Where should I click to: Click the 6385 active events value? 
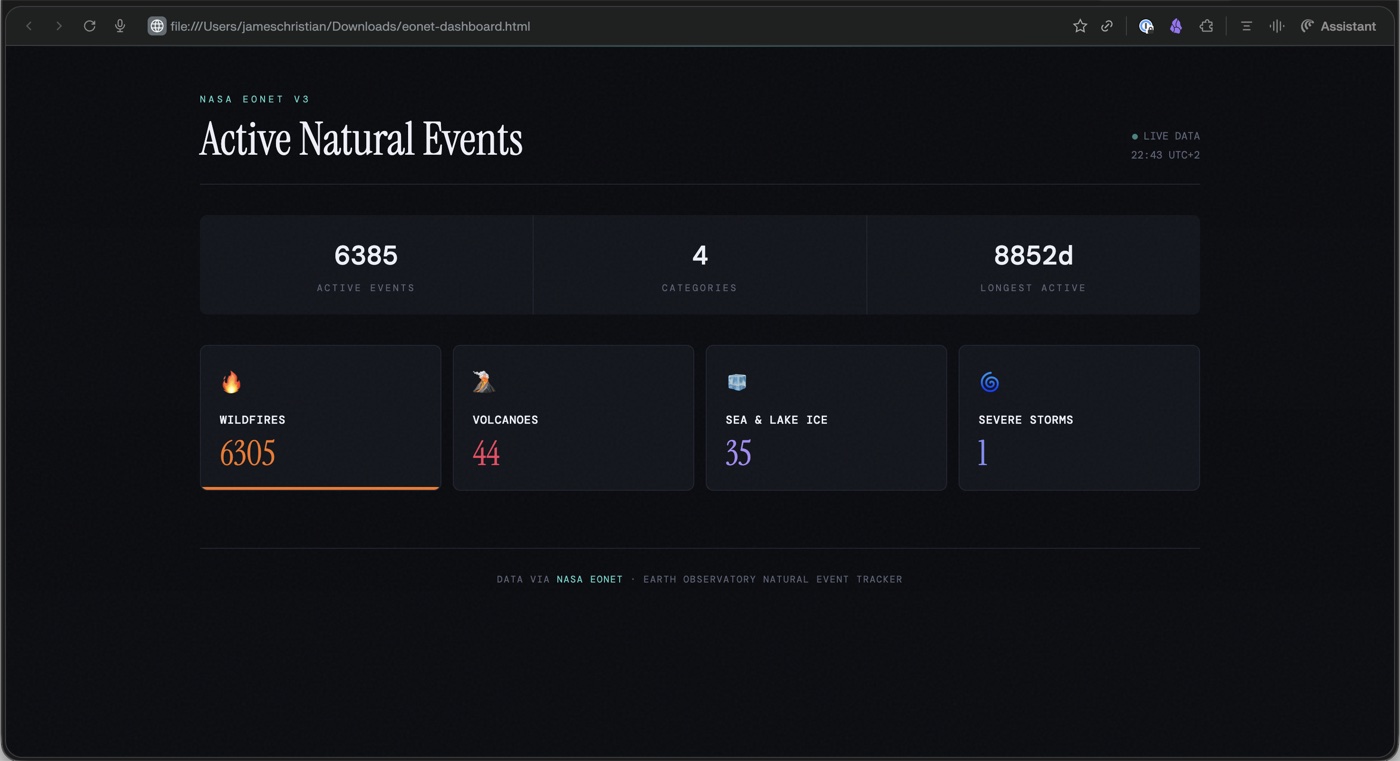pos(366,256)
